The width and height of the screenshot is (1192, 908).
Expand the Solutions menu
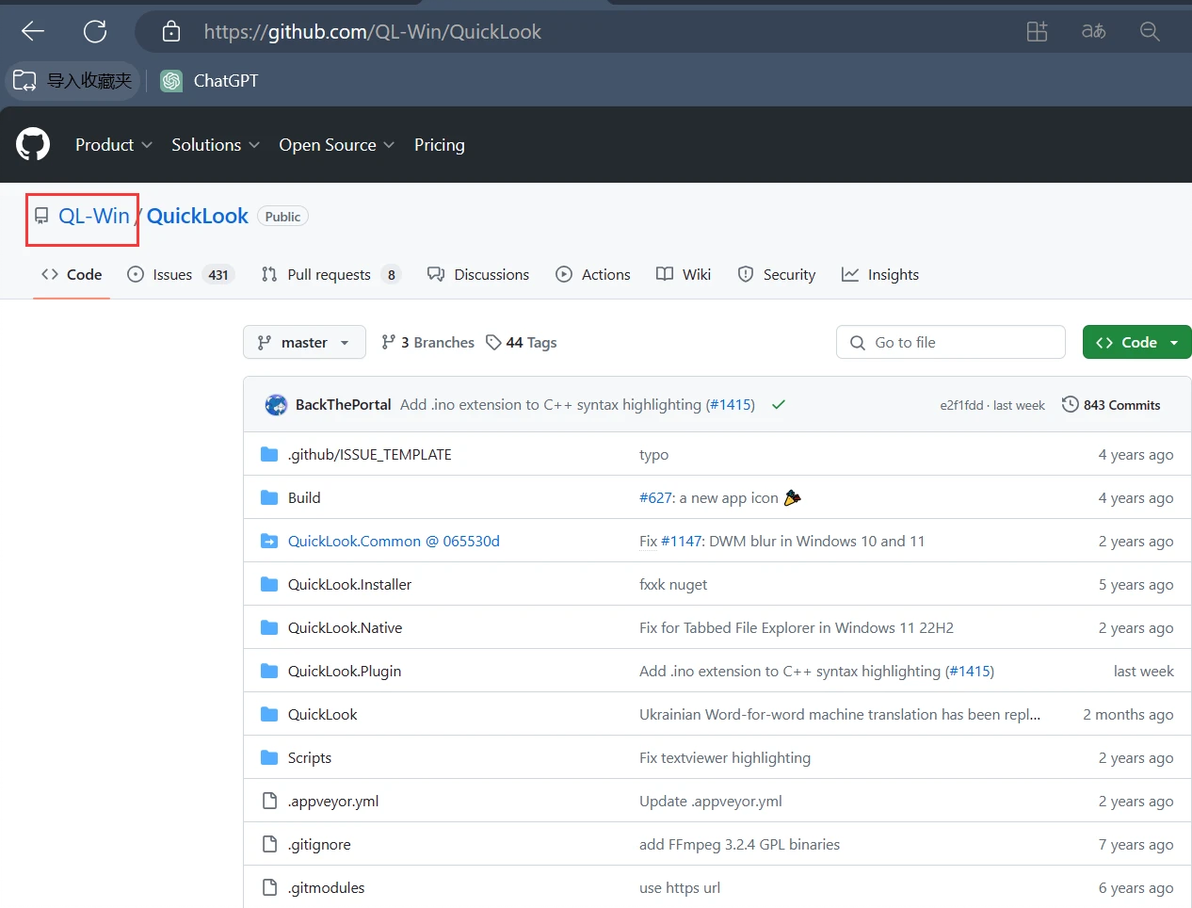[x=215, y=145]
